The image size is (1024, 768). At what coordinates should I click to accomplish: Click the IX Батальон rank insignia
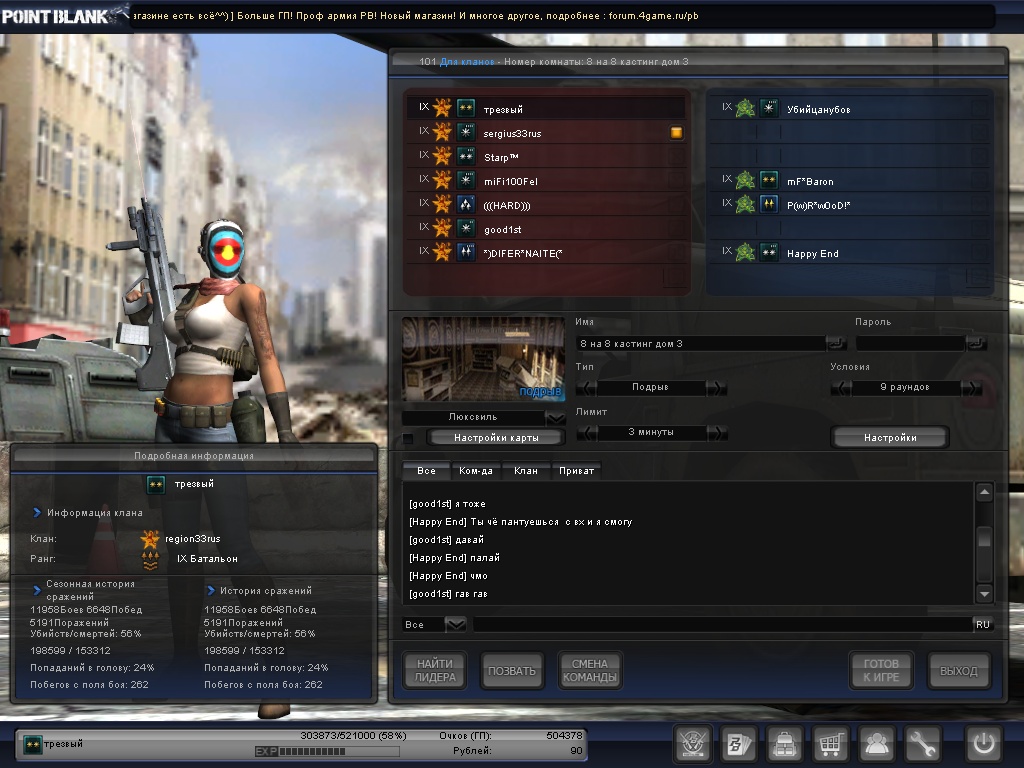coord(150,559)
